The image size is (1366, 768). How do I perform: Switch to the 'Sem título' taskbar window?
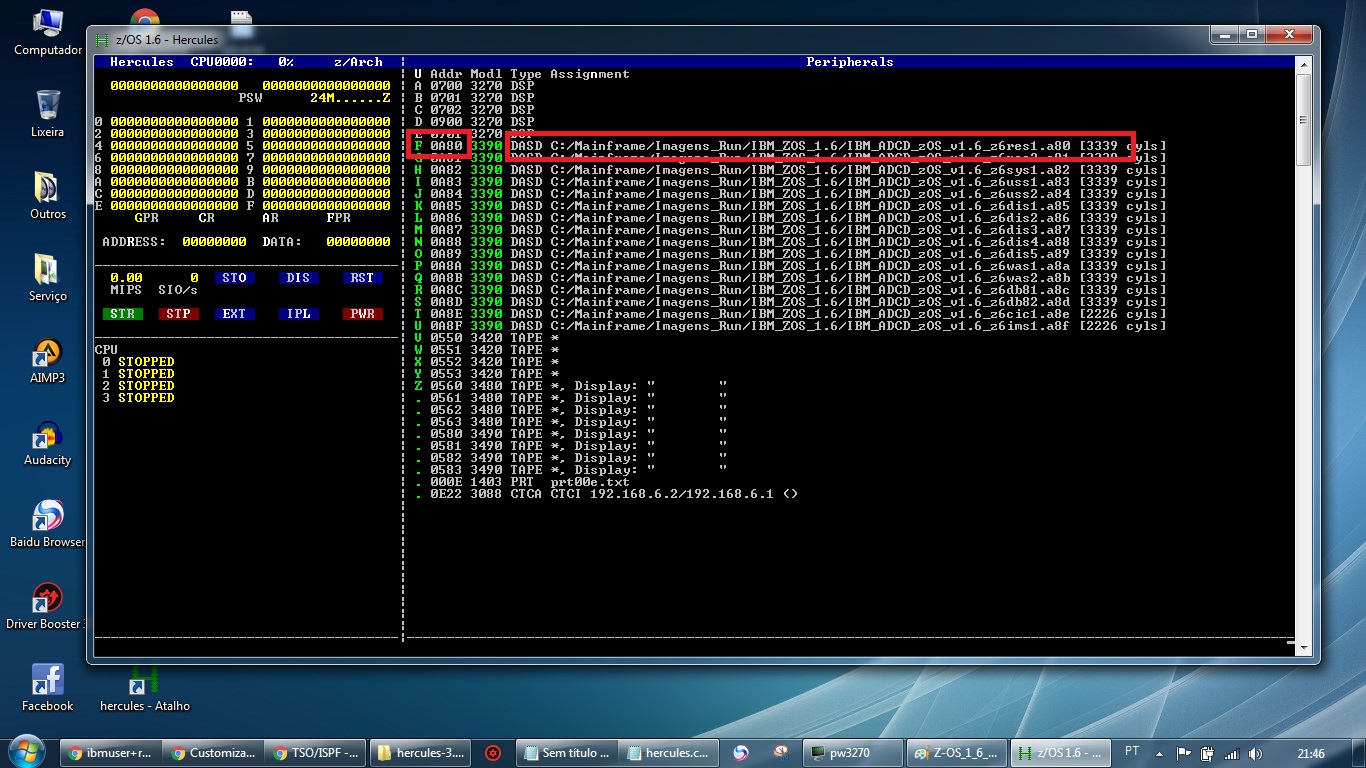click(565, 753)
